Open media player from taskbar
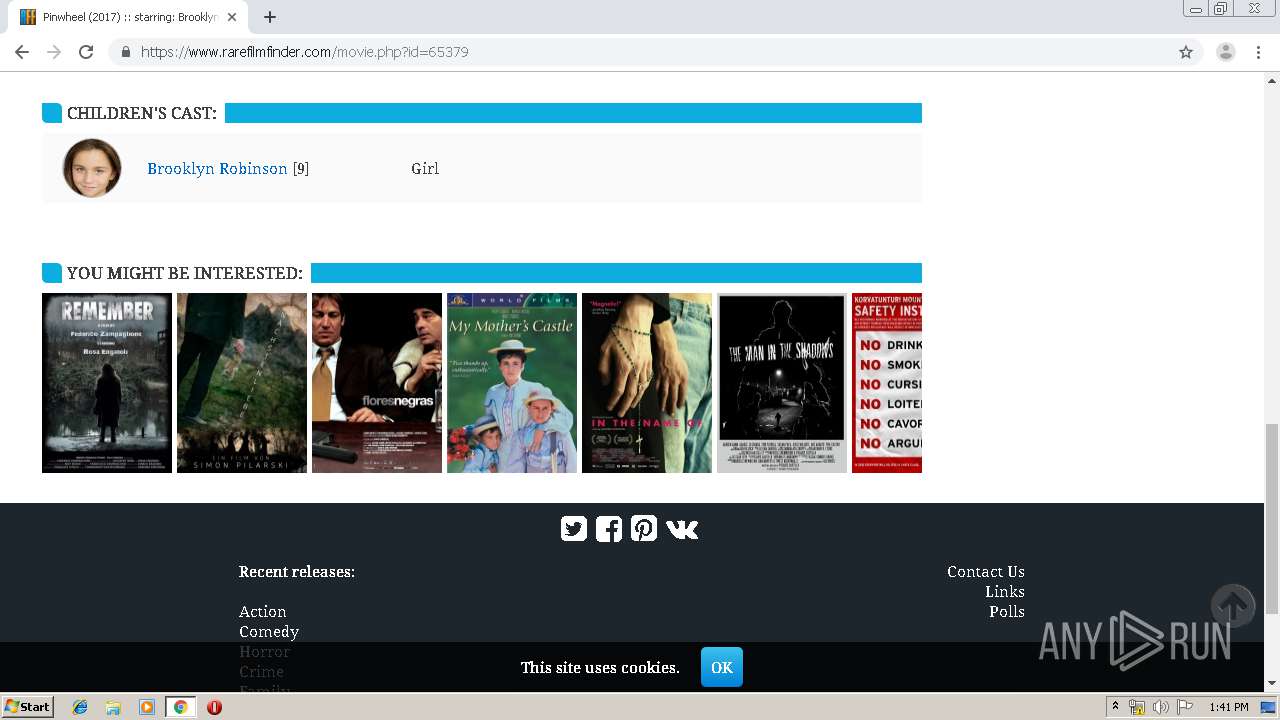Viewport: 1280px width, 720px height. 146,707
